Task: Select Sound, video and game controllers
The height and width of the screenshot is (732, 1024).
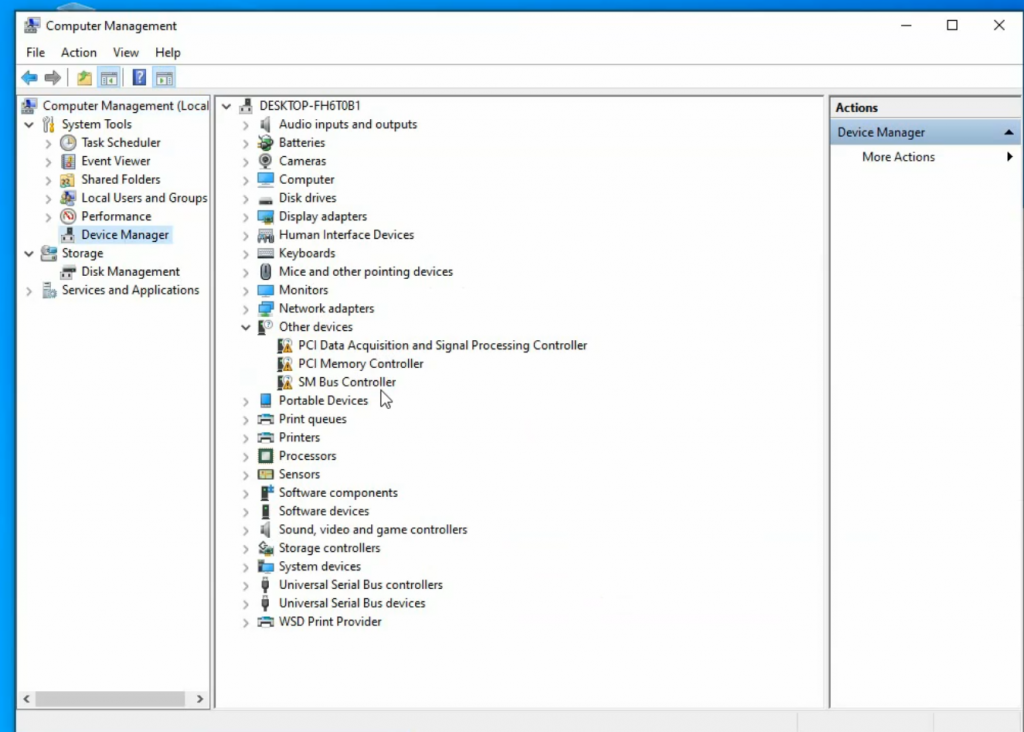Action: pyautogui.click(x=373, y=530)
